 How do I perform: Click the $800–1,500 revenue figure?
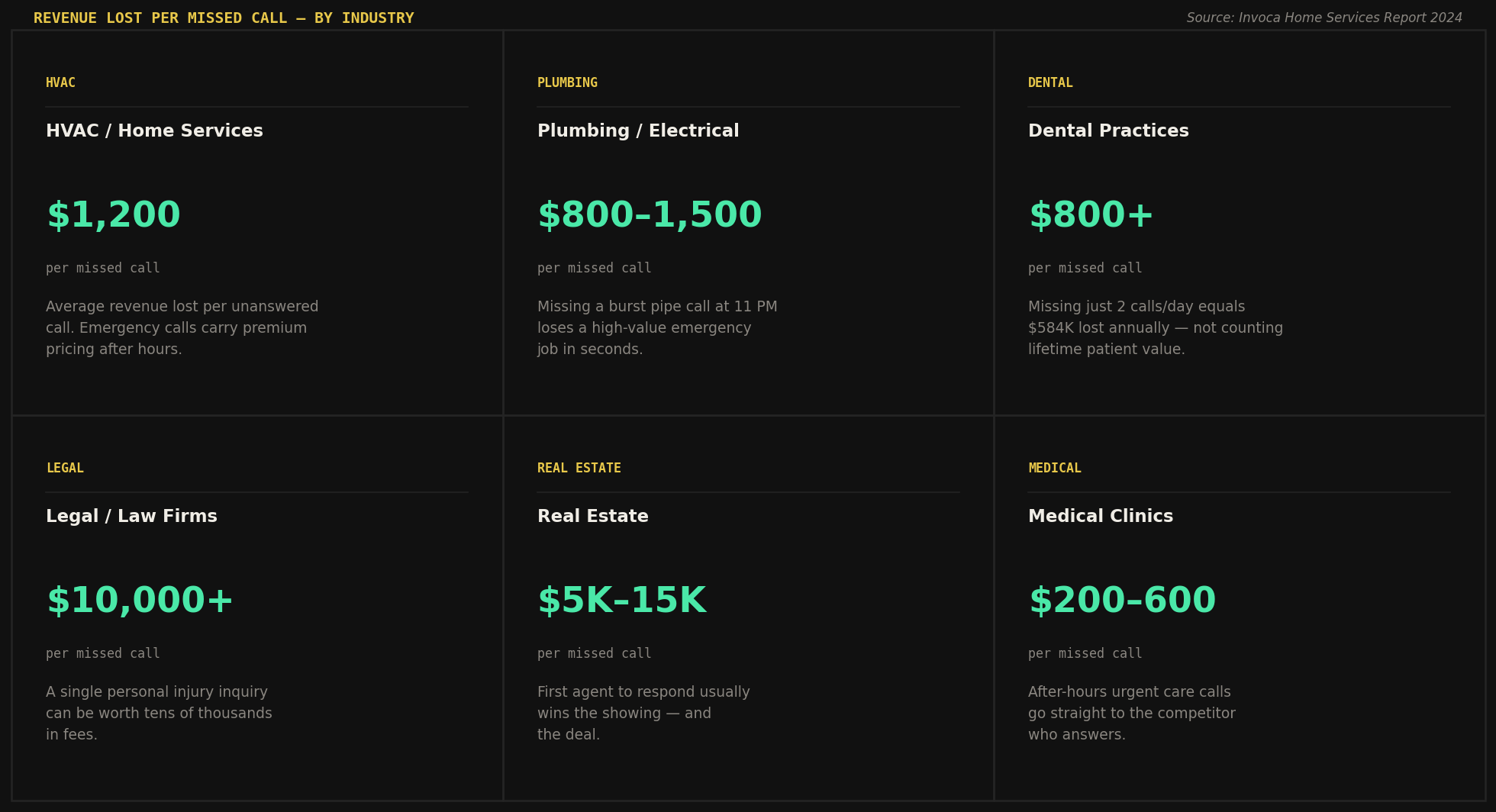click(650, 215)
